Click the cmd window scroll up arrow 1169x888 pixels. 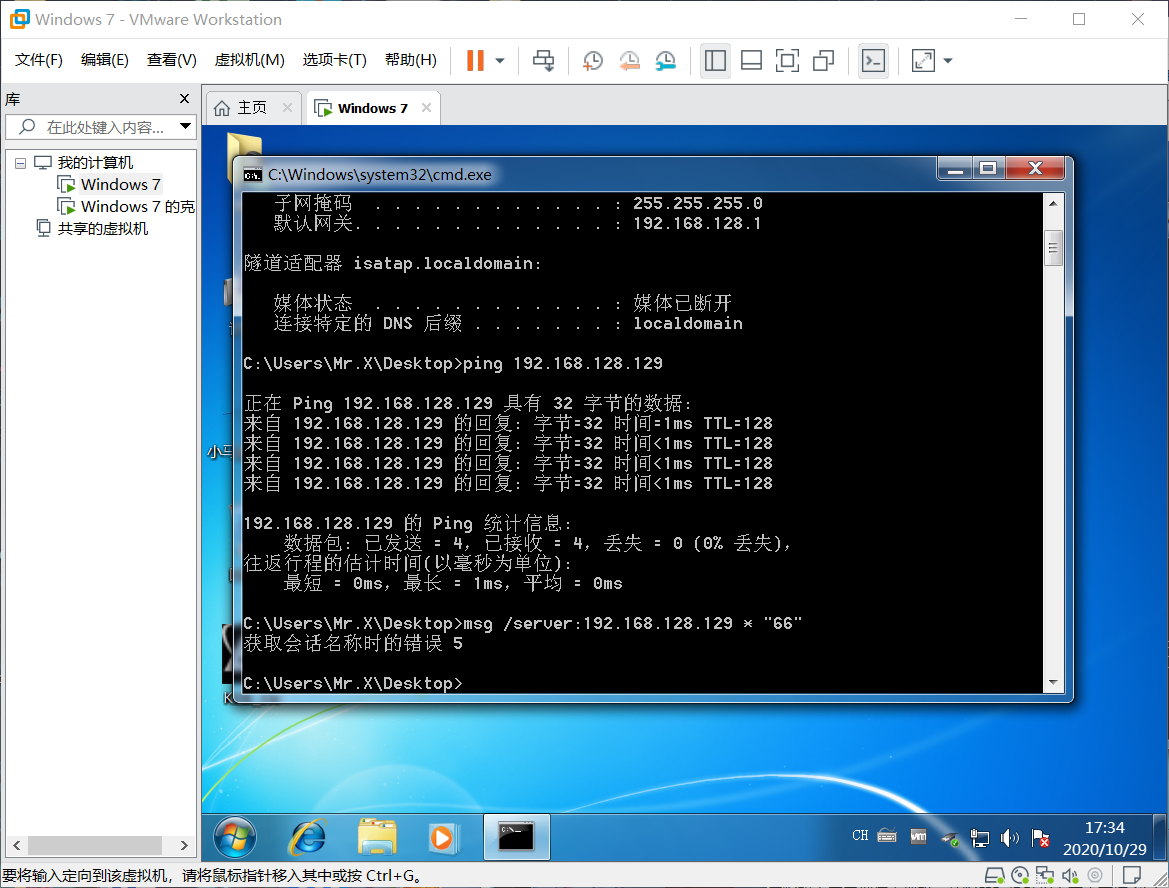point(1053,204)
